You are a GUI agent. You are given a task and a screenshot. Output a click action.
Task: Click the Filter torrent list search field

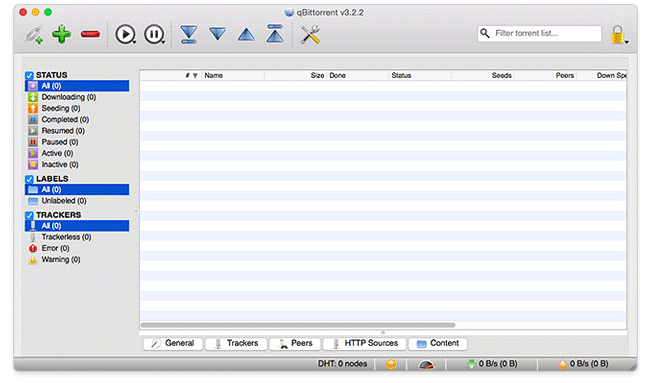tap(539, 33)
